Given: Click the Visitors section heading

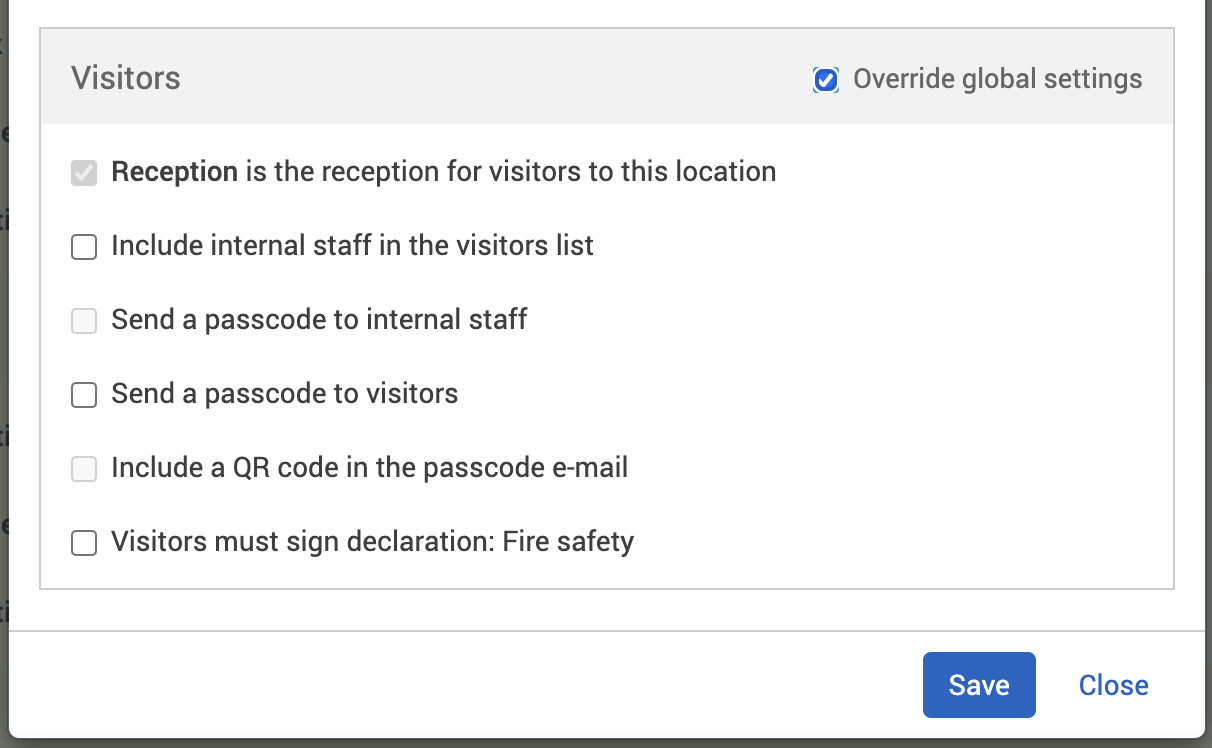Looking at the screenshot, I should tap(126, 78).
